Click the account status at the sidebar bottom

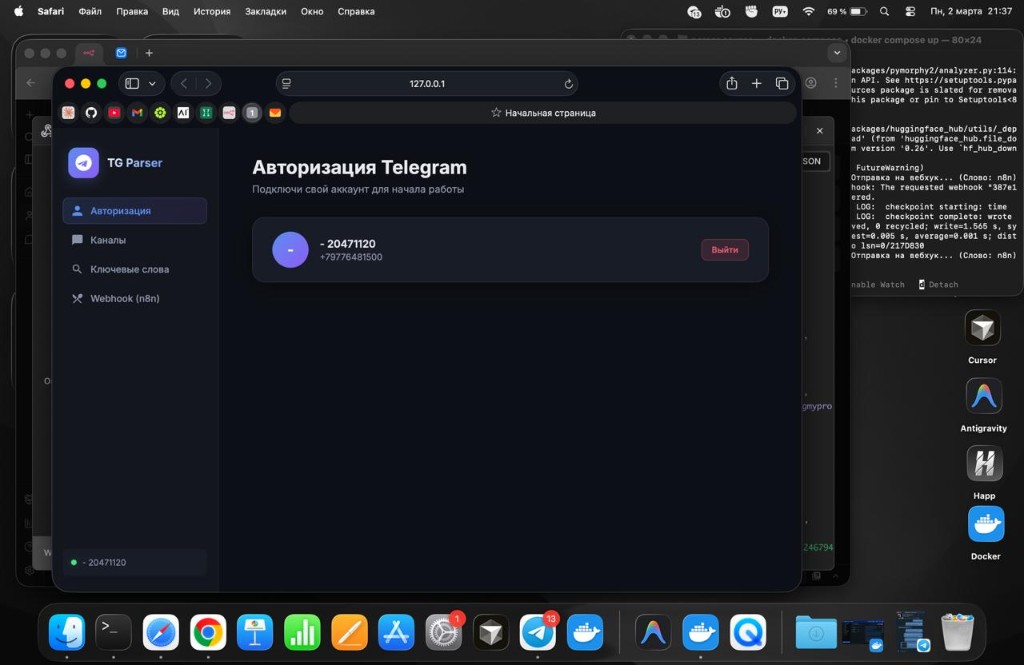tap(135, 562)
